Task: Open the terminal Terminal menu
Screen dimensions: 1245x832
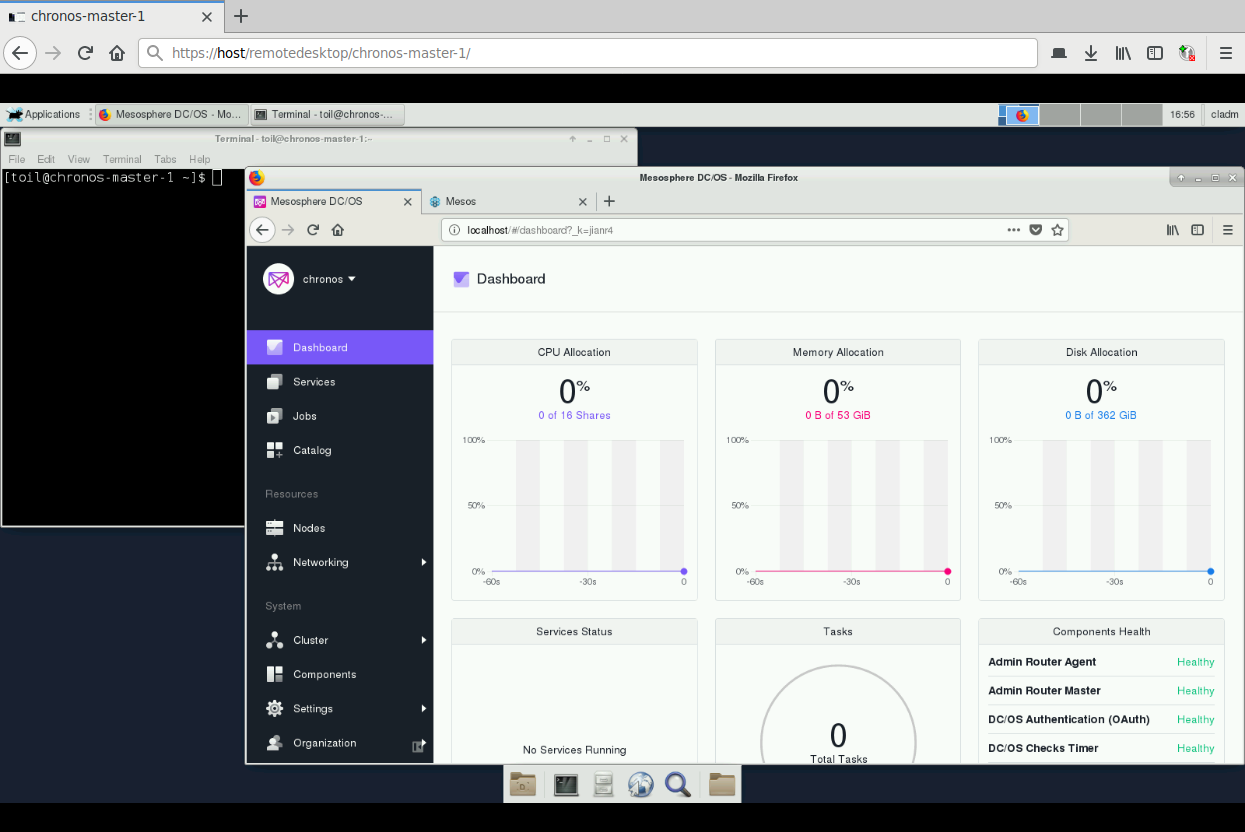Action: [x=122, y=159]
